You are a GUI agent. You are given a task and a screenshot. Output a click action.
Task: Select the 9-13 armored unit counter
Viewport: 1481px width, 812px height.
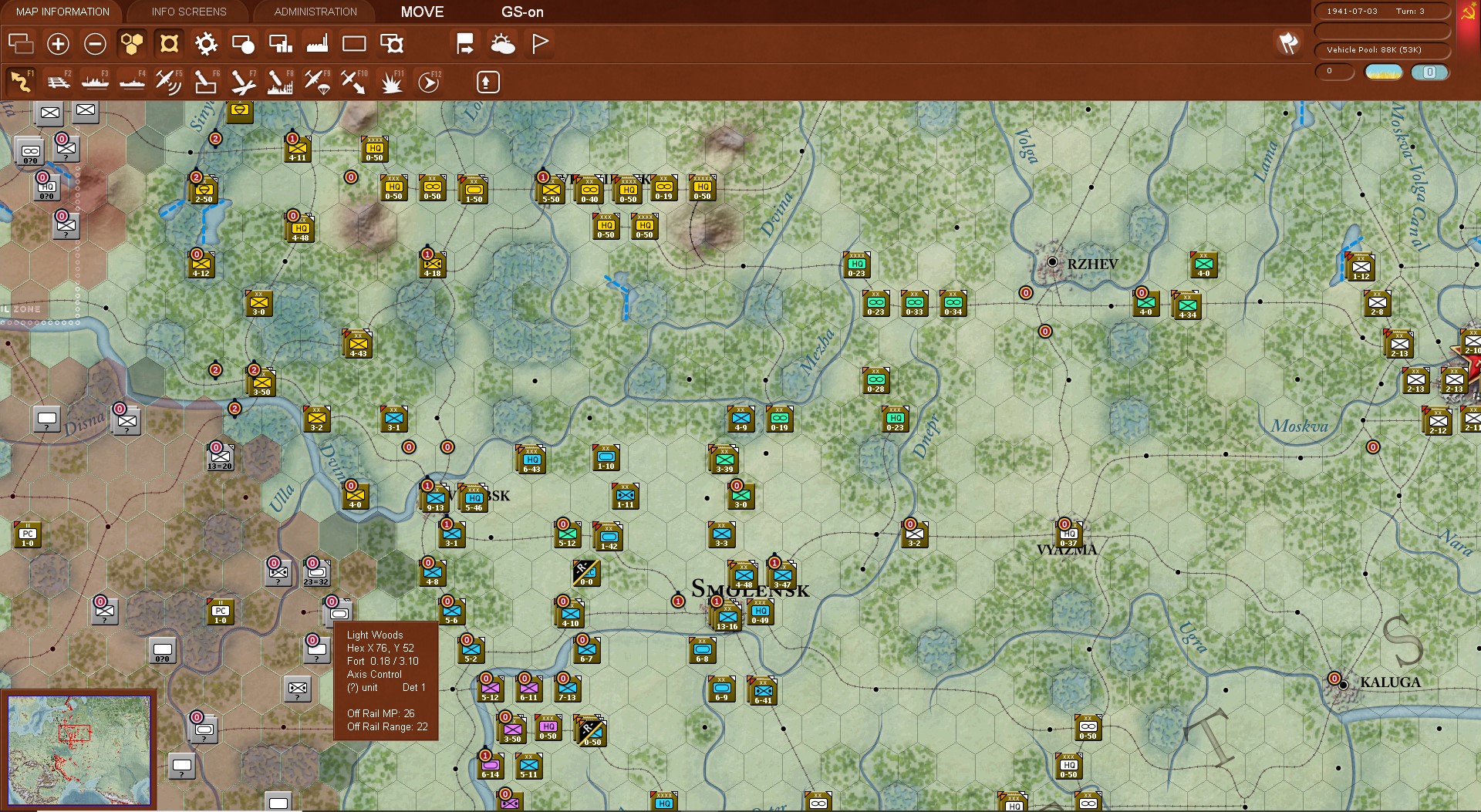click(435, 499)
